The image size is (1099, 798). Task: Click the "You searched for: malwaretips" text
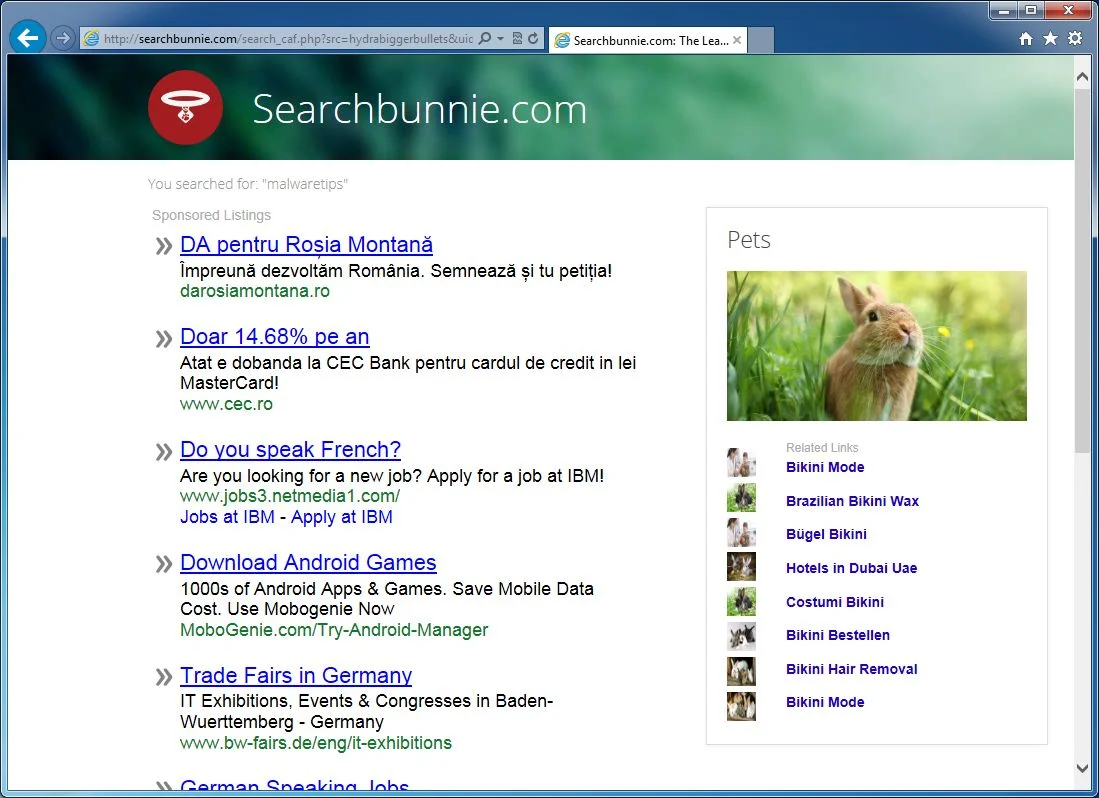coord(247,184)
